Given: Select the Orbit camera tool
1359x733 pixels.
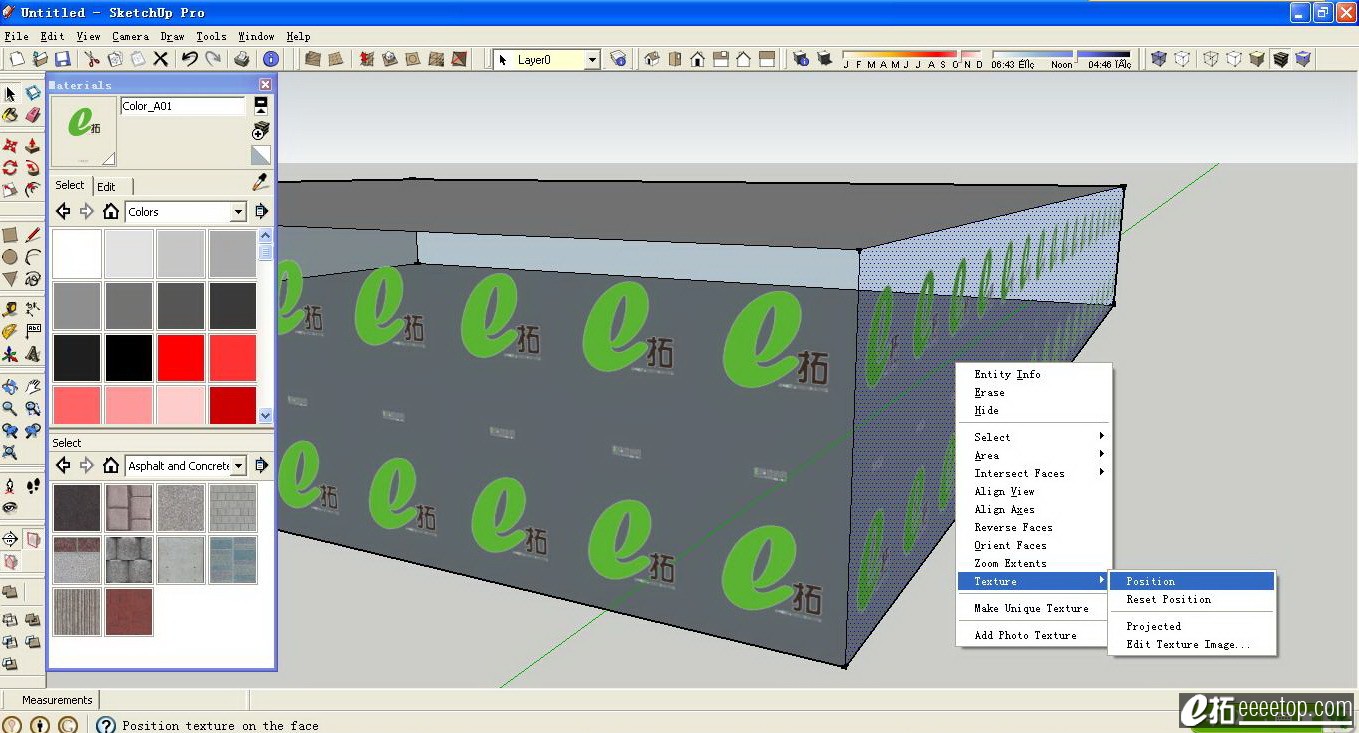Looking at the screenshot, I should 10,386.
